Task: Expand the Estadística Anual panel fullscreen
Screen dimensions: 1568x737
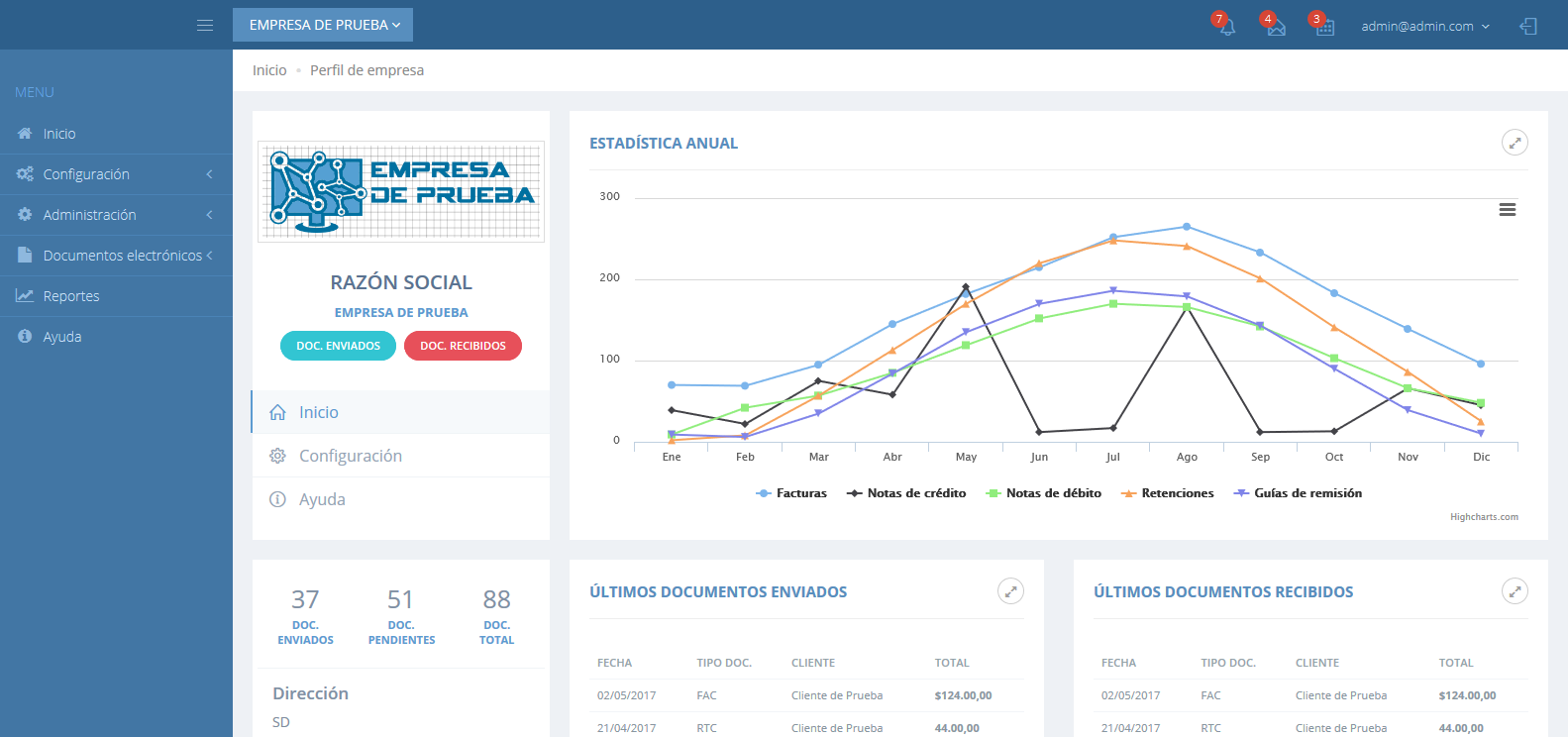Action: click(x=1515, y=143)
